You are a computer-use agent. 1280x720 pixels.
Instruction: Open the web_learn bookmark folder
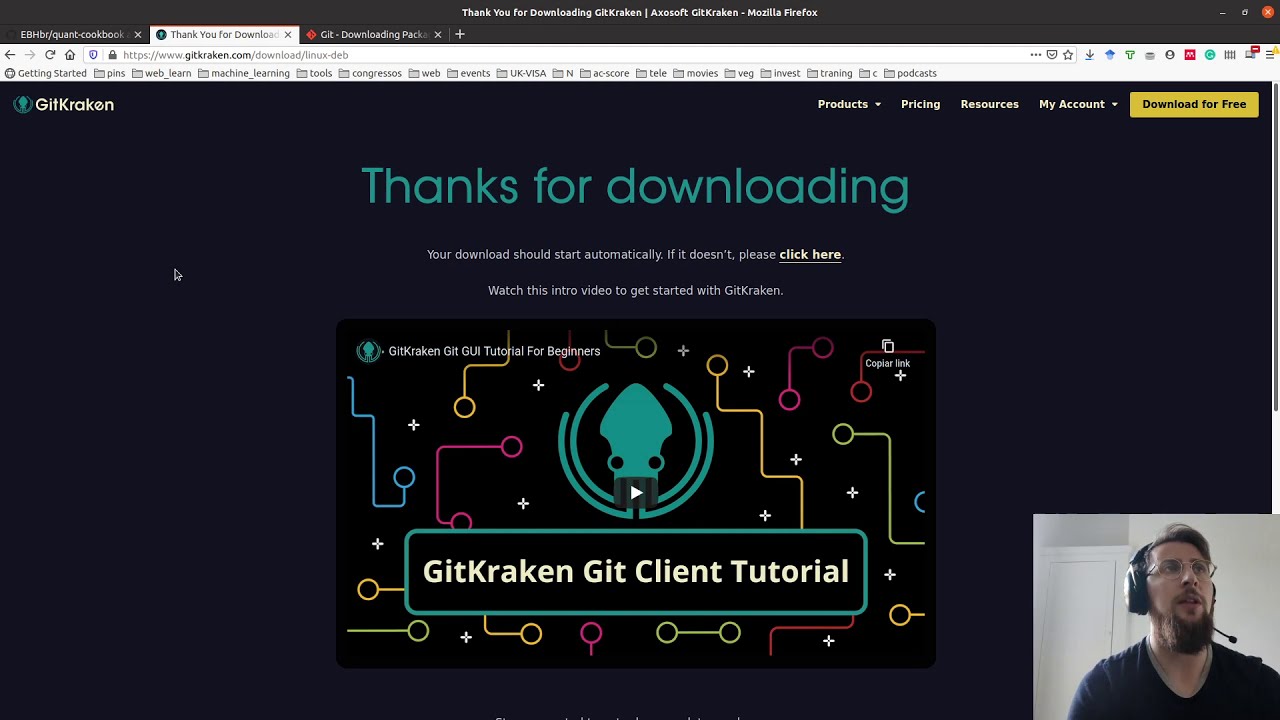[x=162, y=73]
